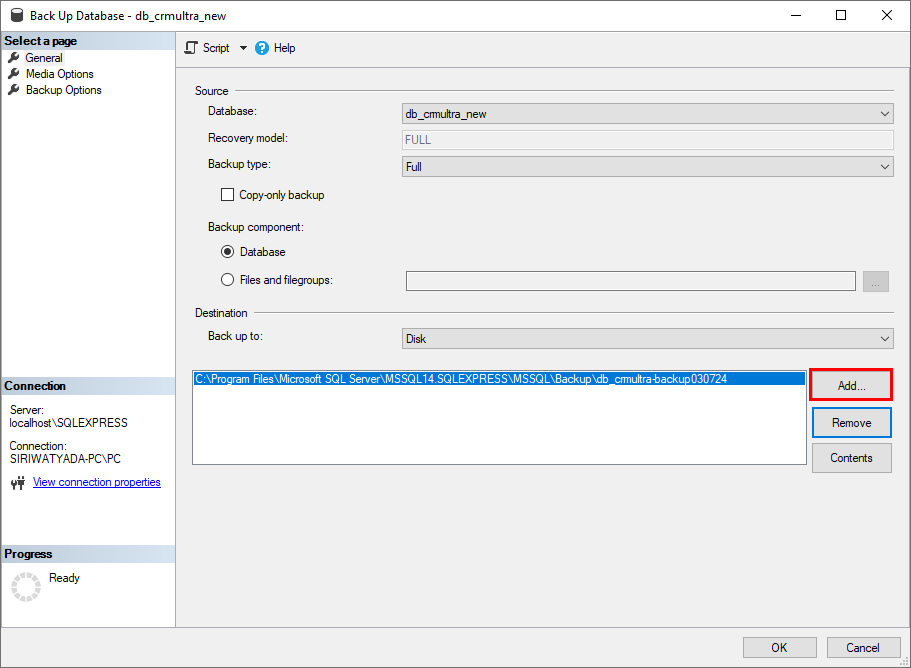The width and height of the screenshot is (911, 668).
Task: Click the Contents button
Action: 851,458
